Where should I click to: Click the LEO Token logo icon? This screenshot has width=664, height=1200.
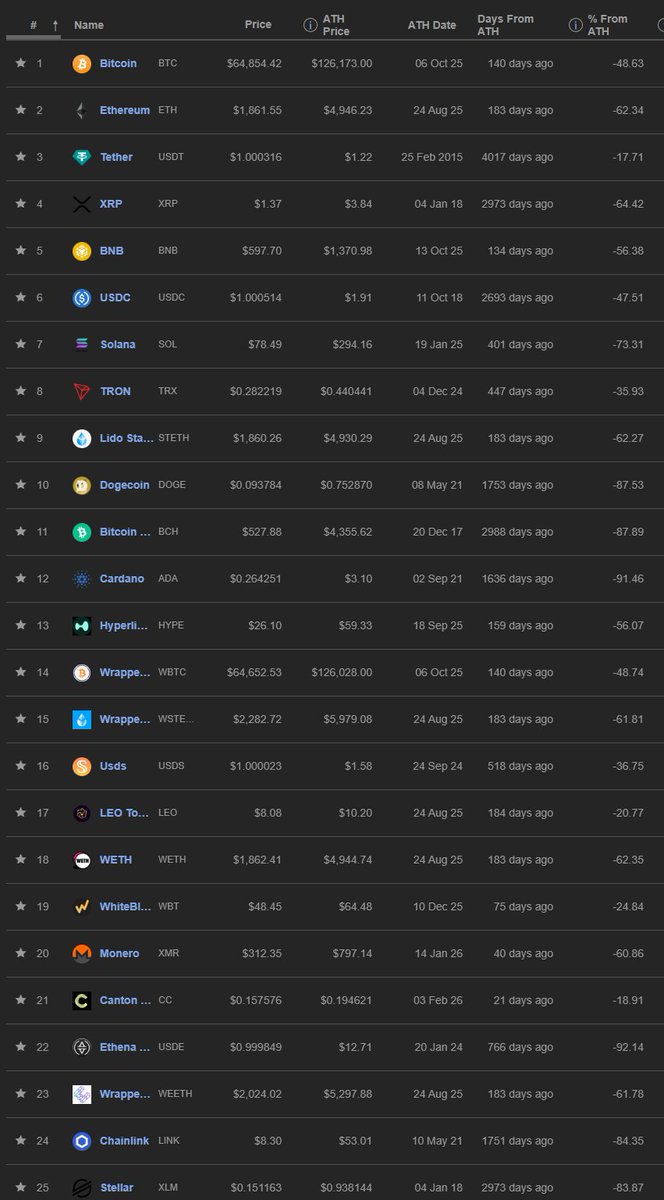82,813
